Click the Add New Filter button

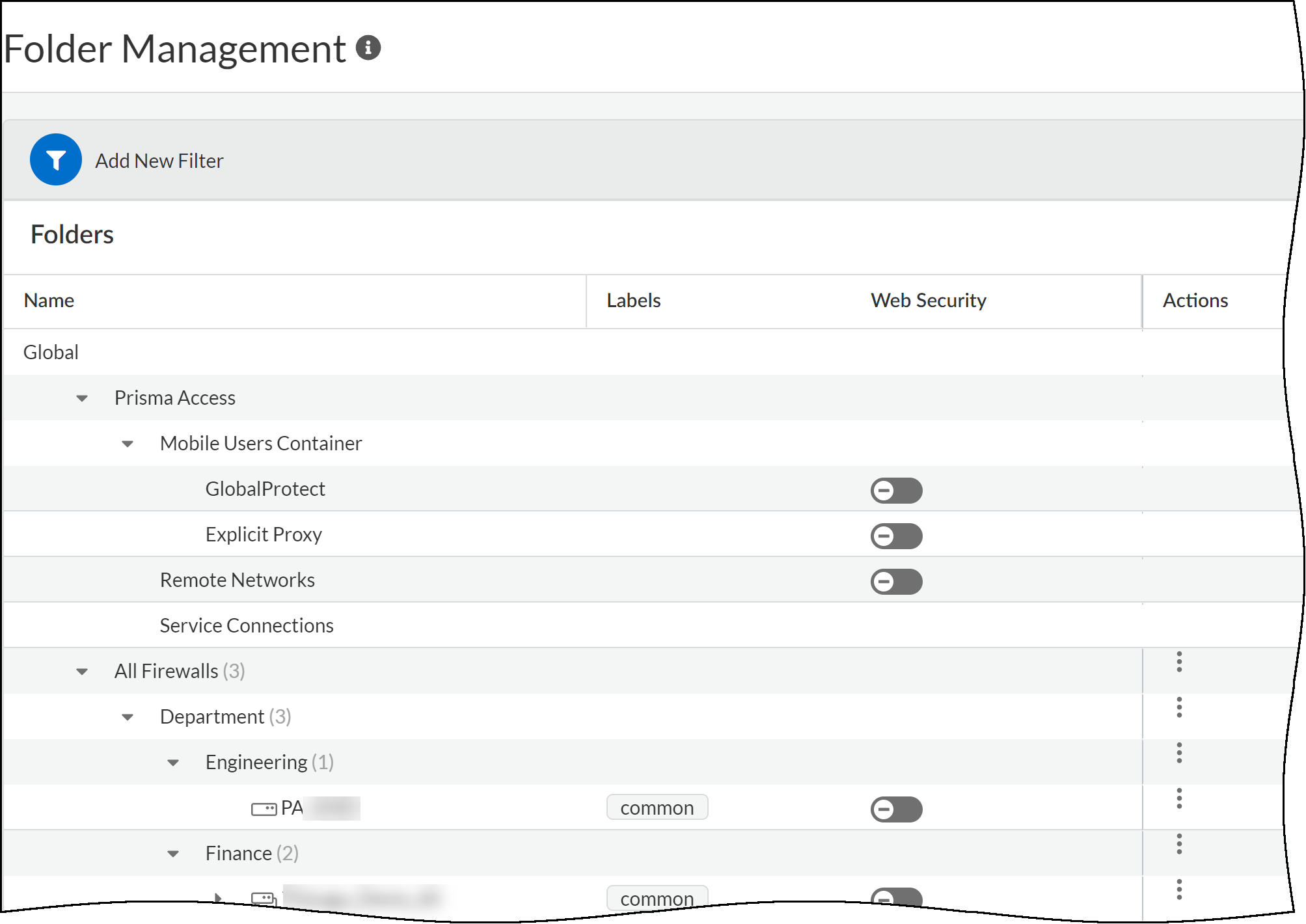pyautogui.click(x=158, y=160)
